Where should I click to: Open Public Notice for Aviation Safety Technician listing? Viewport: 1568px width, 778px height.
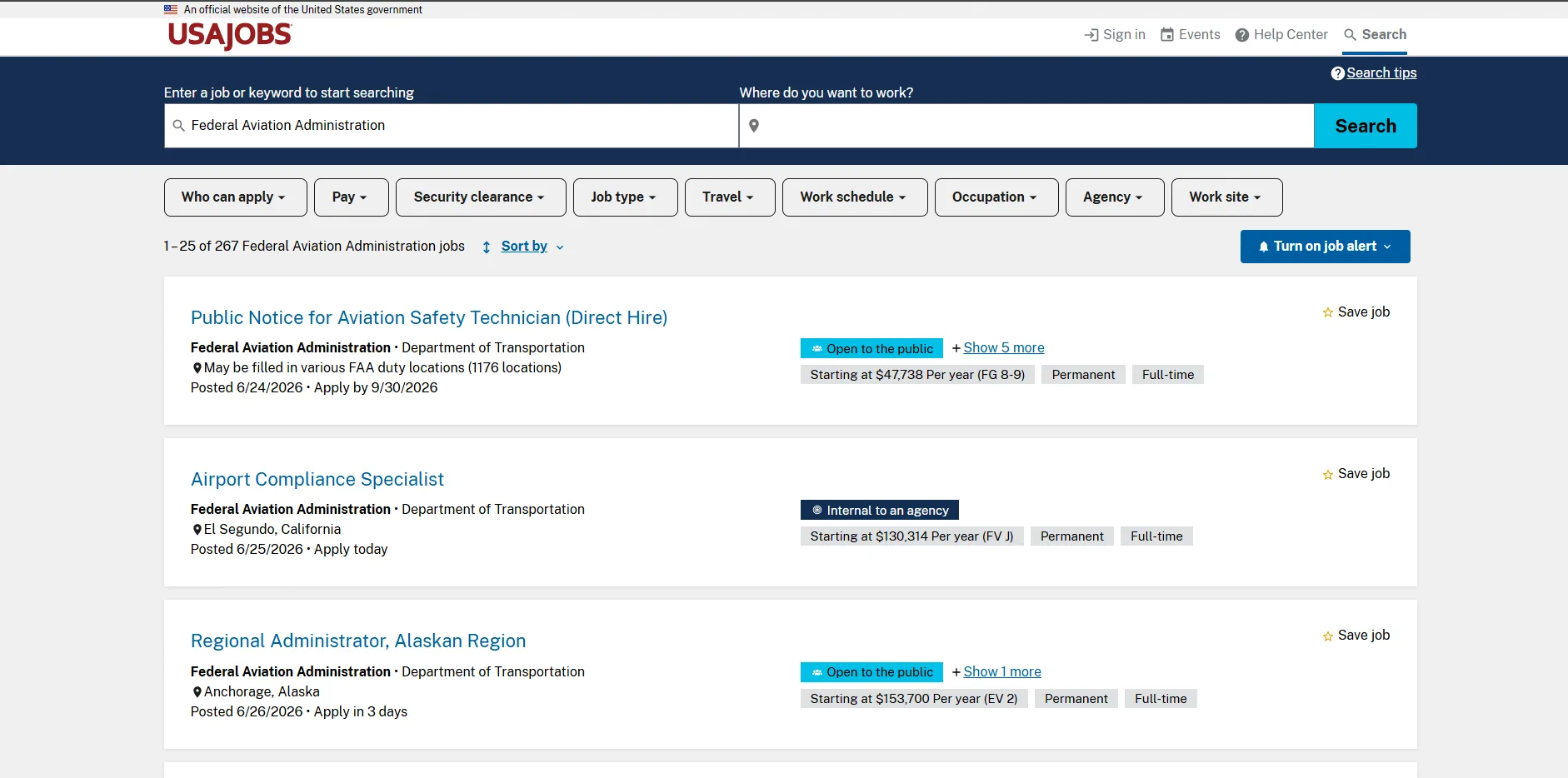[429, 317]
